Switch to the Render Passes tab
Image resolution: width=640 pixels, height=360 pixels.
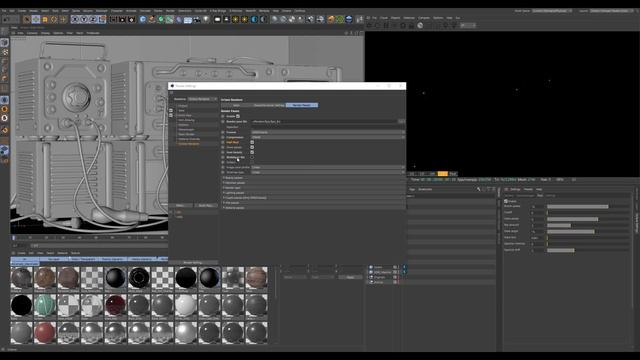(302, 105)
